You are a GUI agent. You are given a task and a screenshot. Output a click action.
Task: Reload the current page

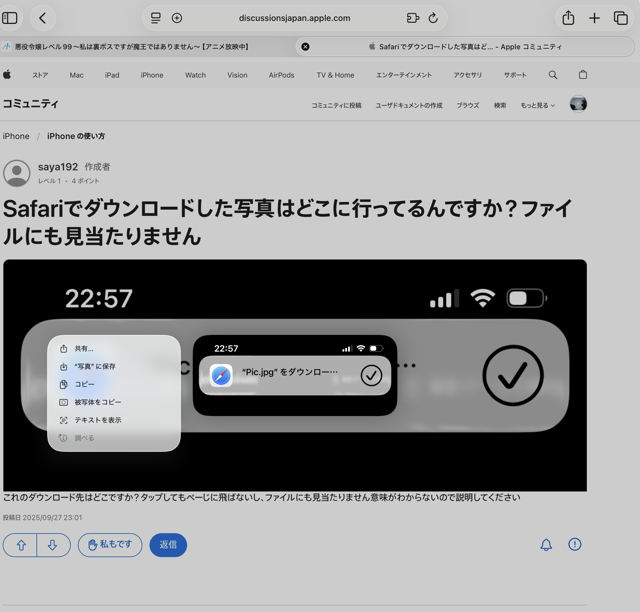pos(433,18)
